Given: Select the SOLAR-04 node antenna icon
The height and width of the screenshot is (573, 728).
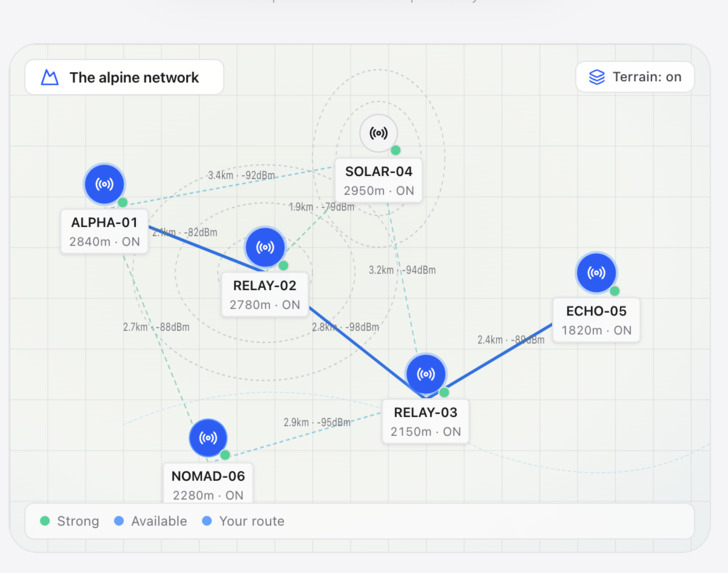Looking at the screenshot, I should (379, 133).
